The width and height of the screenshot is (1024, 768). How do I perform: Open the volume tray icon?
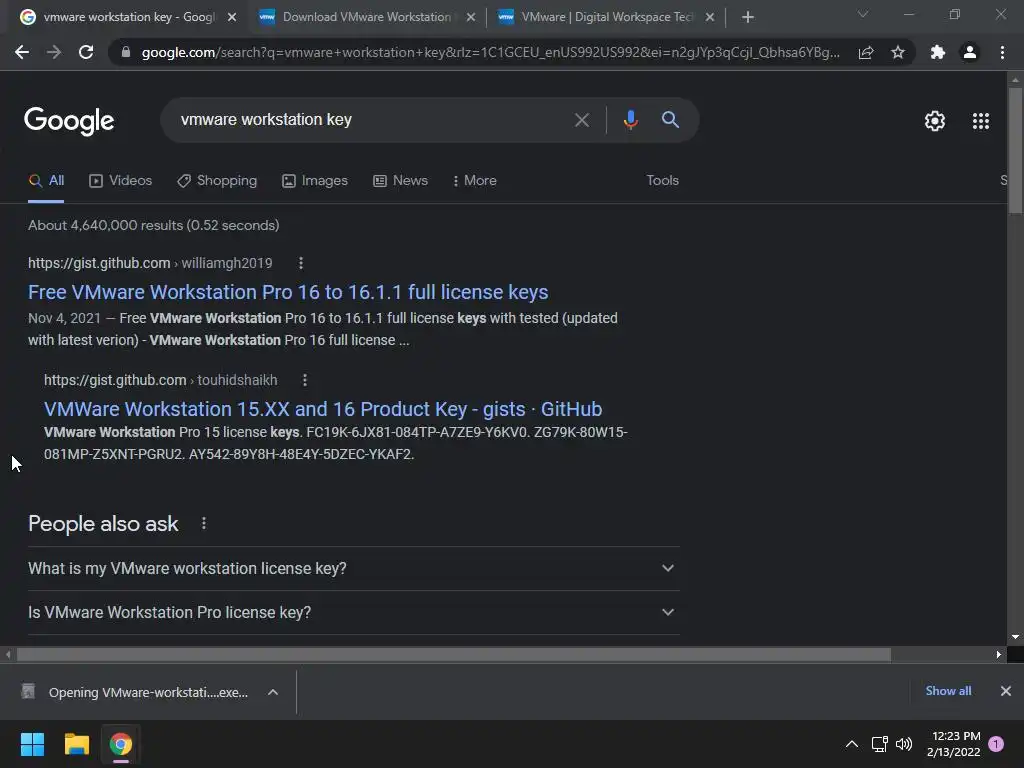coord(904,744)
